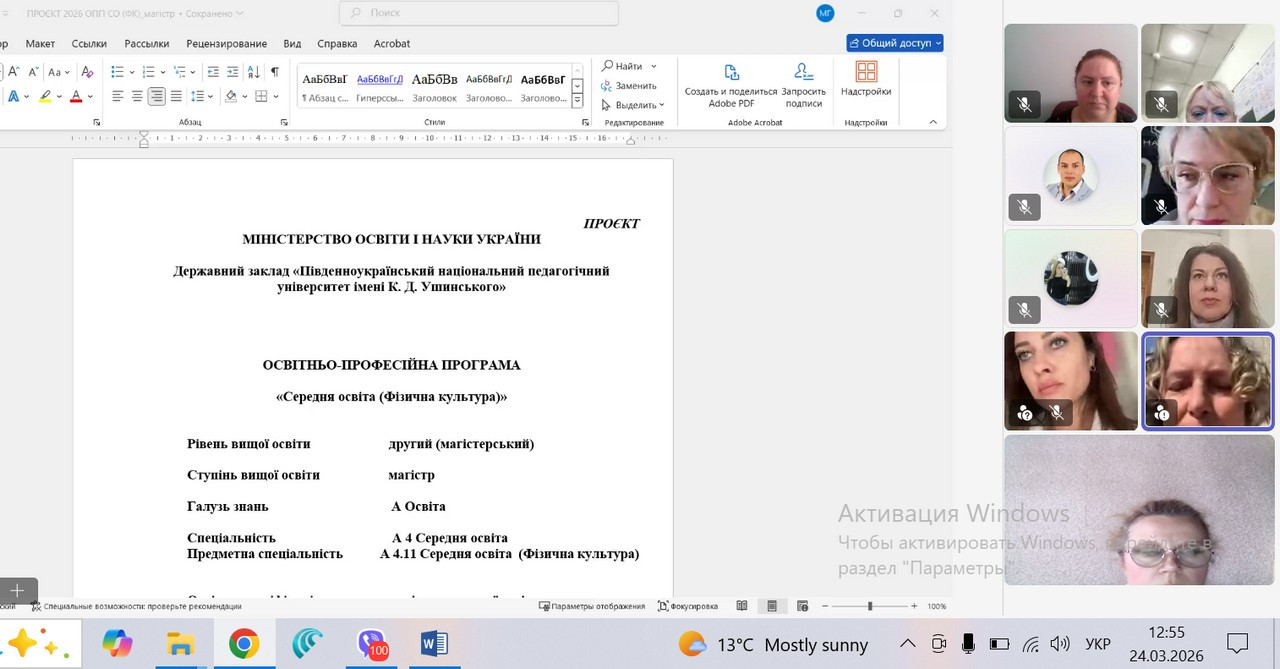
Task: Open the font color red swatch
Action: 75,97
